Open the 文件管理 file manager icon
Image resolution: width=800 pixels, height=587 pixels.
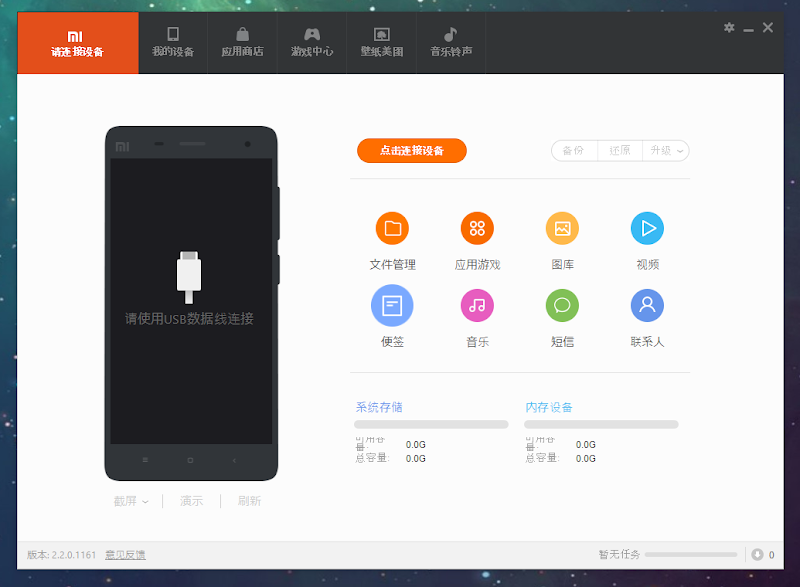[392, 228]
